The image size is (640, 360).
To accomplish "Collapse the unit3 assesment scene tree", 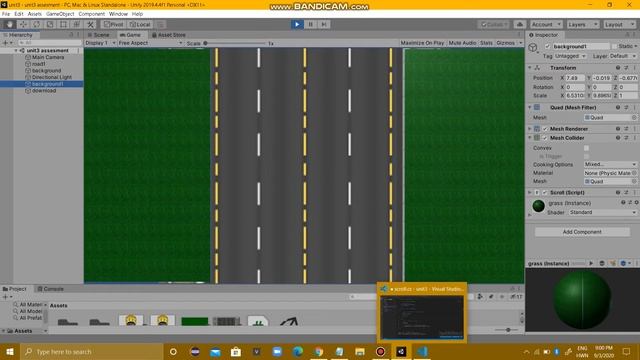I will 16,51.
